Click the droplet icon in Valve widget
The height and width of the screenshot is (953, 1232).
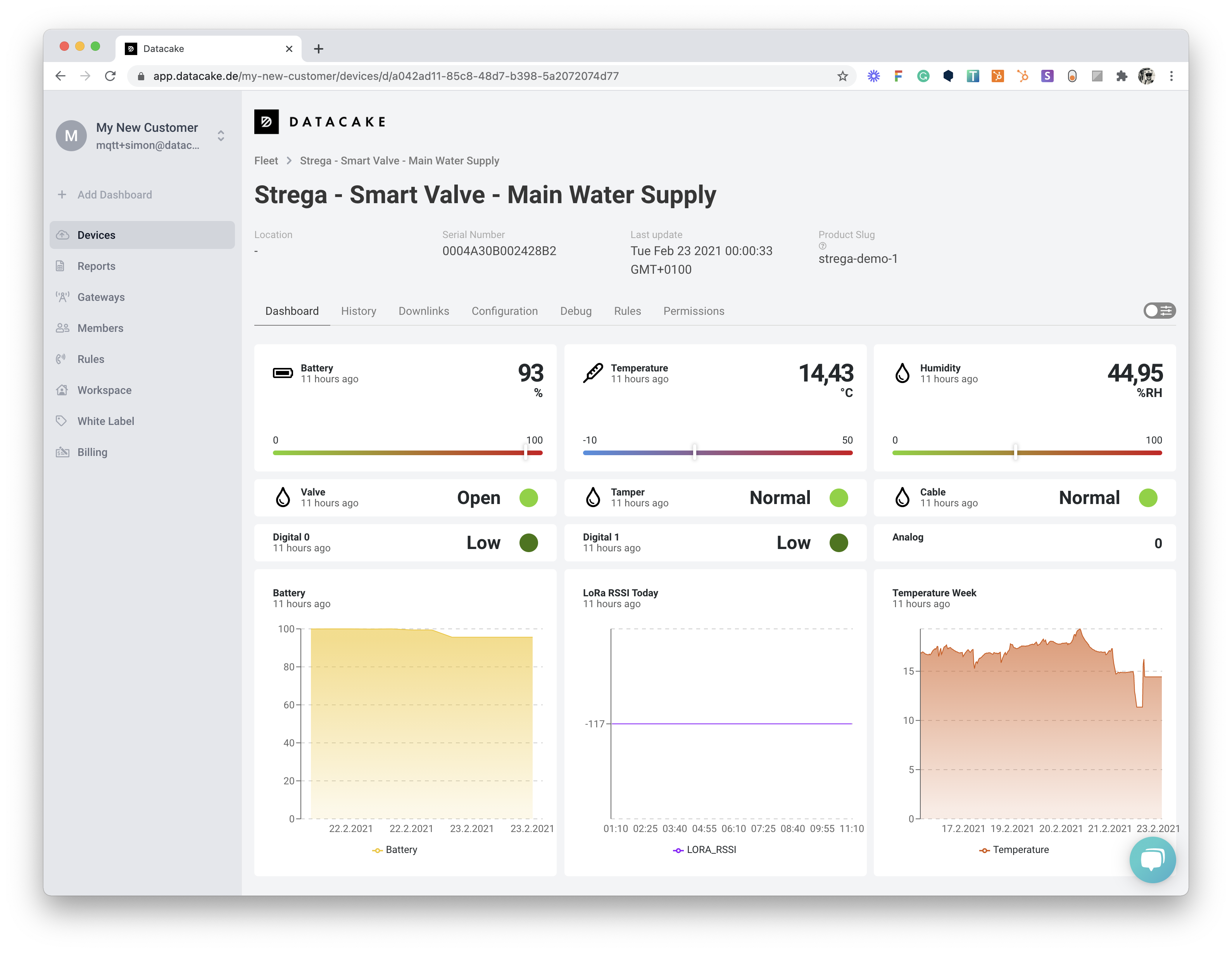tap(283, 497)
